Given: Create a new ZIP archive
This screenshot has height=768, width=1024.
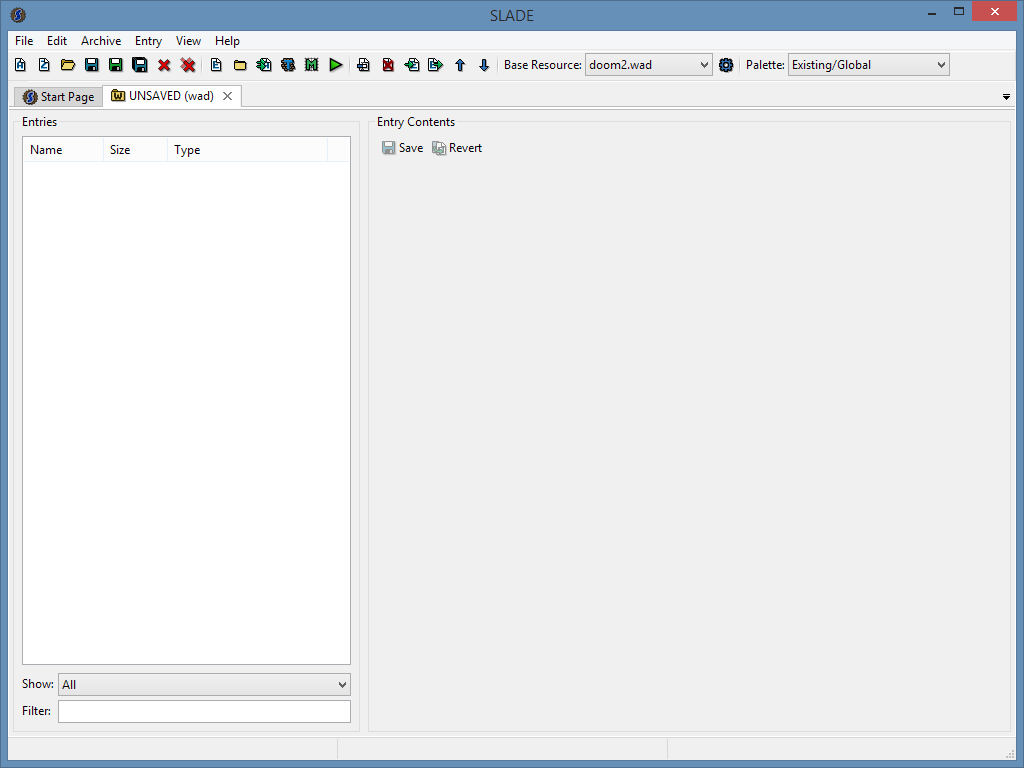Looking at the screenshot, I should 44,65.
